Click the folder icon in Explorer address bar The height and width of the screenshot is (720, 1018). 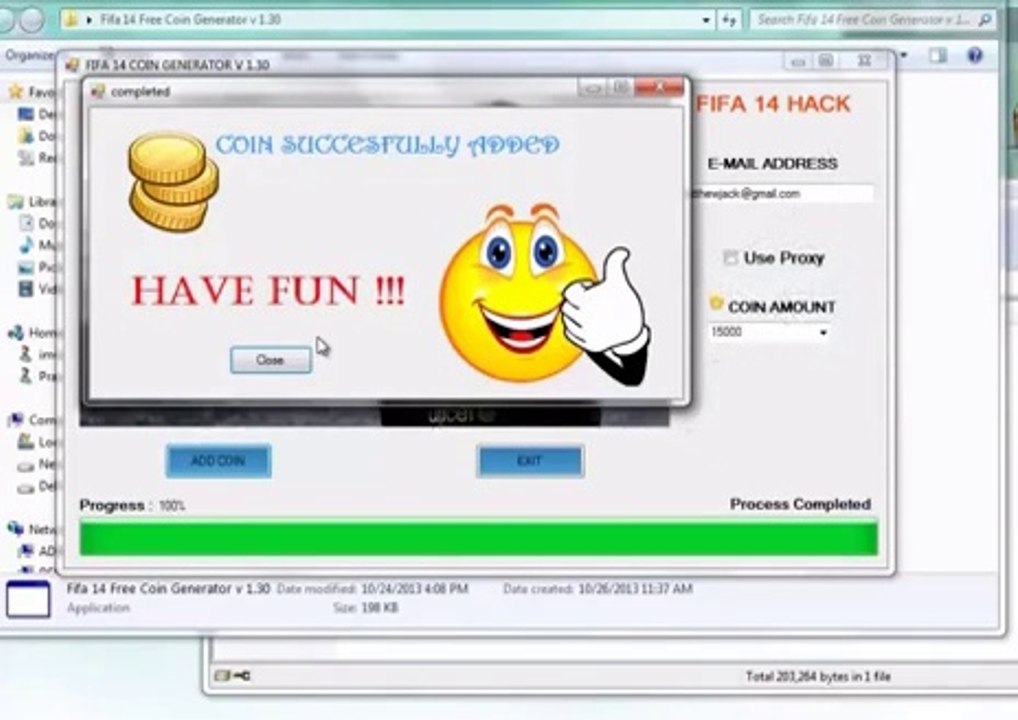pyautogui.click(x=71, y=19)
